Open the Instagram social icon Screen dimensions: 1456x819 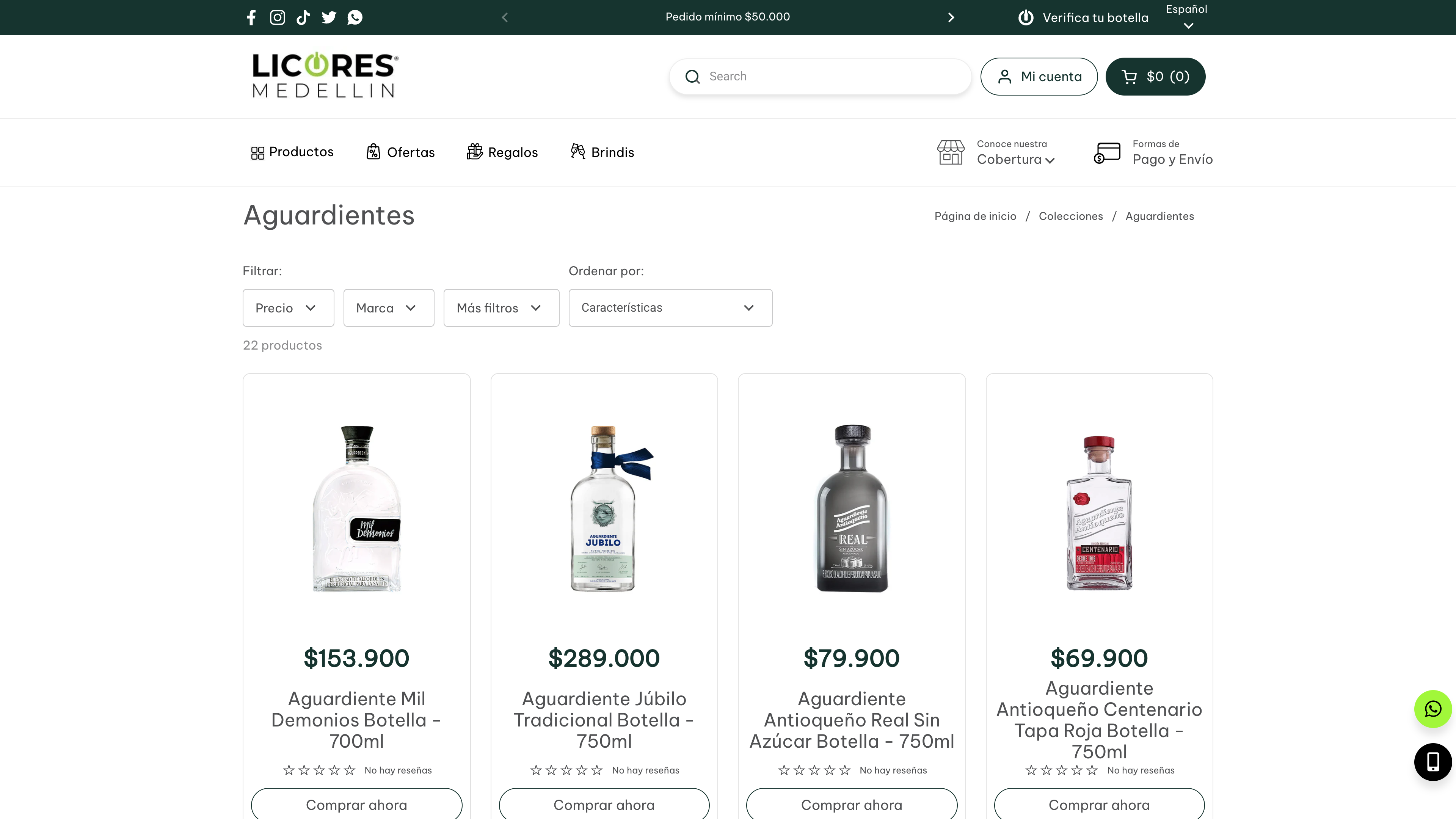point(278,17)
